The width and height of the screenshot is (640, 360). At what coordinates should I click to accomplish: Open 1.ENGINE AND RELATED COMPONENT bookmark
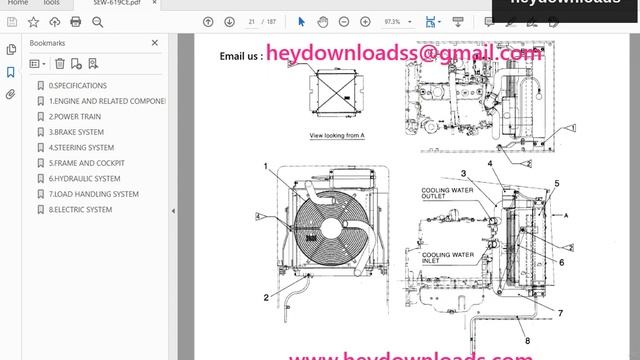point(107,101)
